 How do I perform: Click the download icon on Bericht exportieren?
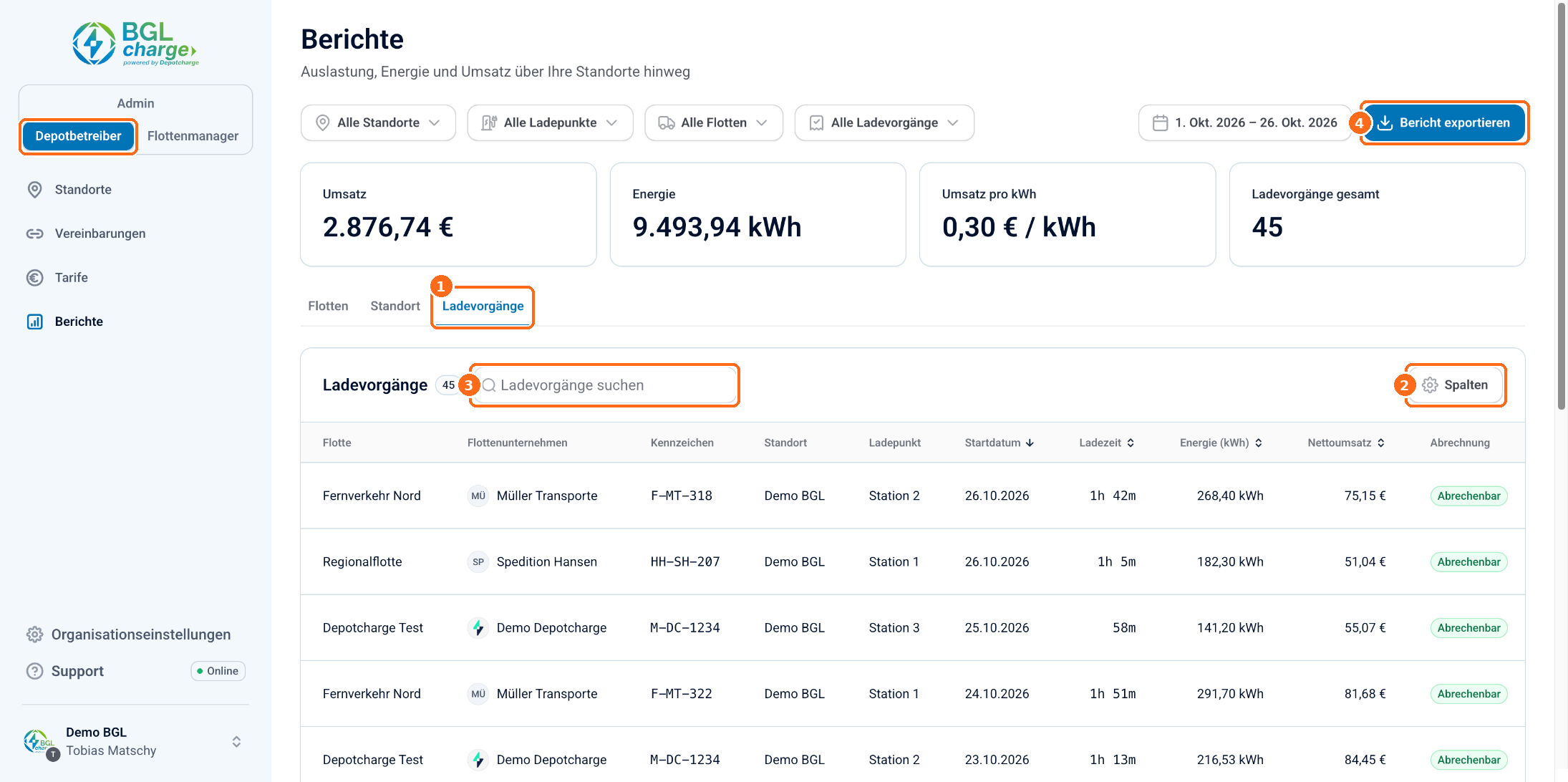coord(1385,122)
